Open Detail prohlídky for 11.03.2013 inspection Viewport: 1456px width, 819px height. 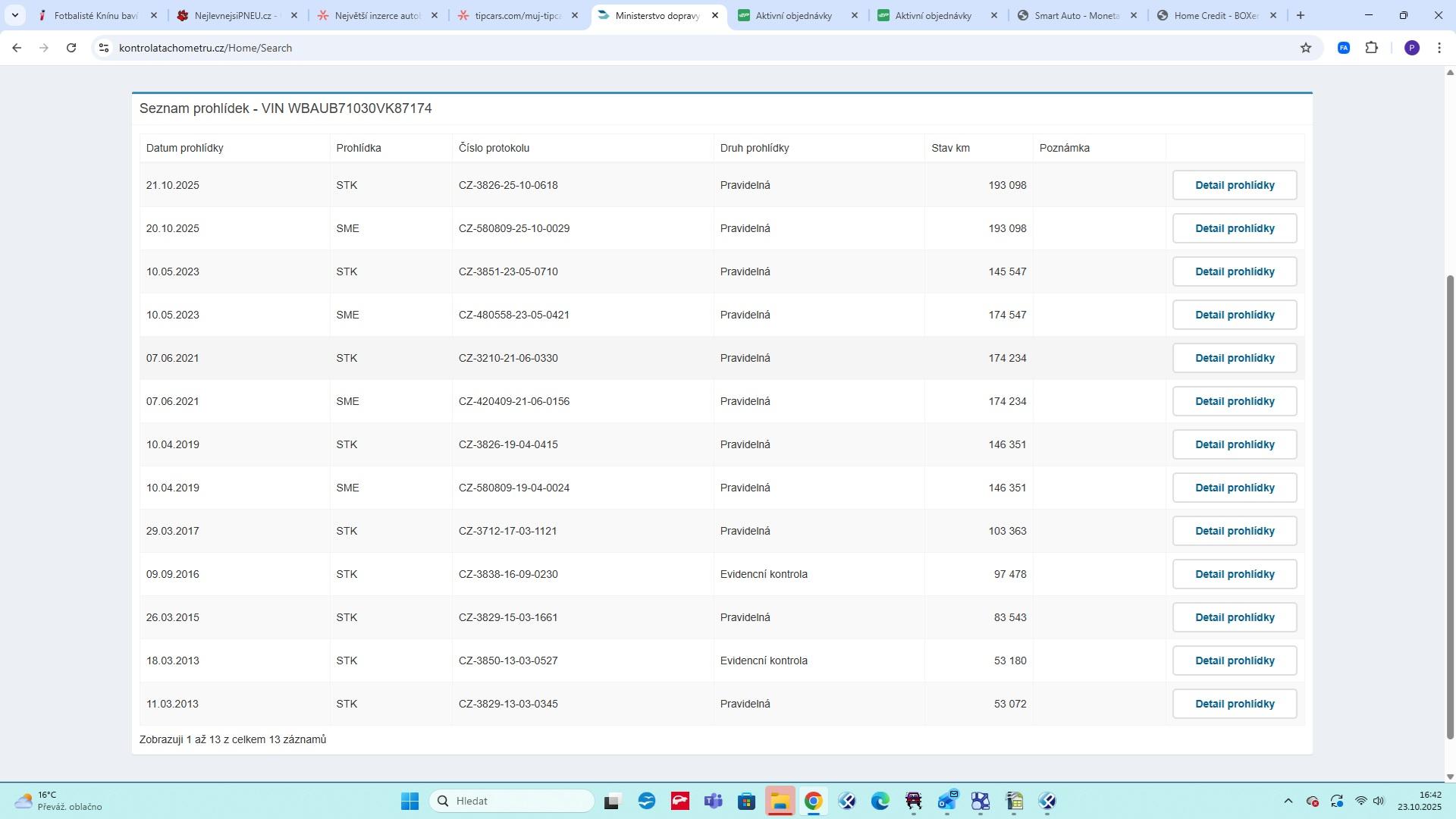pos(1234,704)
